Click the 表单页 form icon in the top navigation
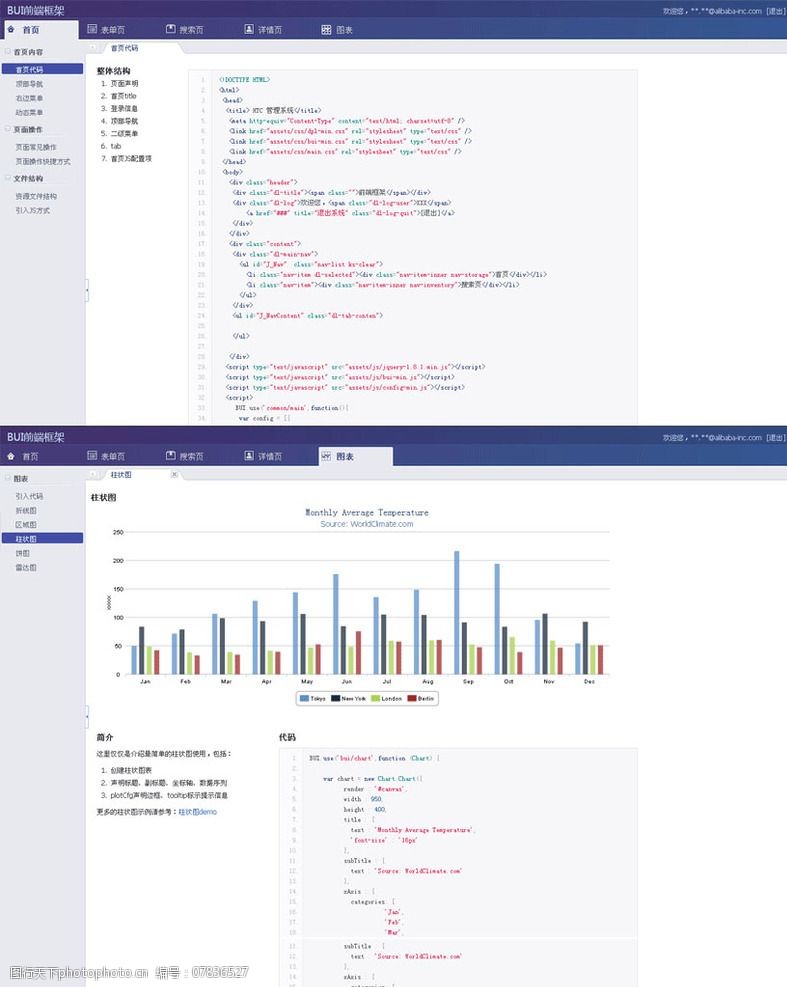This screenshot has height=987, width=787. [92, 30]
